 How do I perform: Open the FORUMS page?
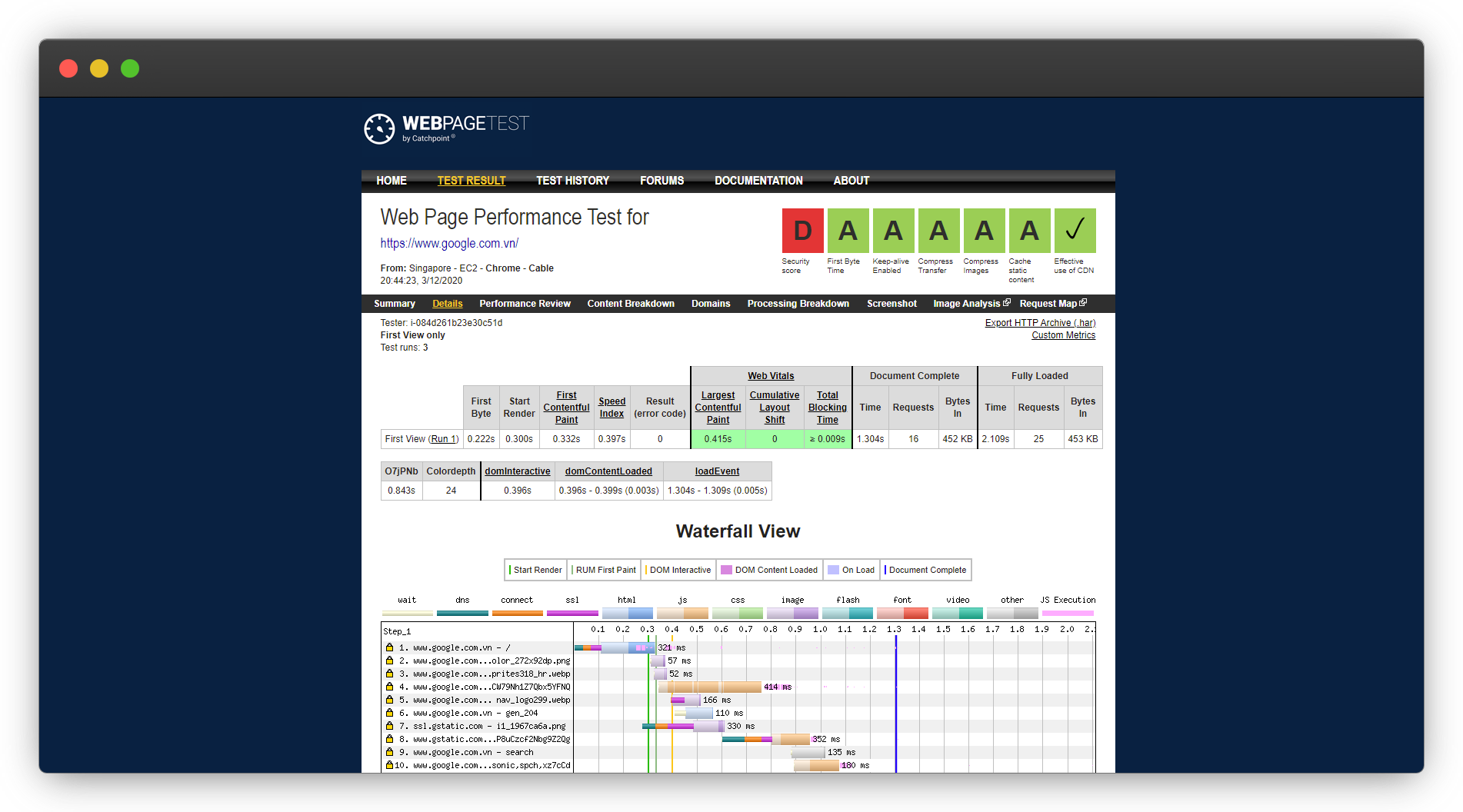click(x=662, y=181)
